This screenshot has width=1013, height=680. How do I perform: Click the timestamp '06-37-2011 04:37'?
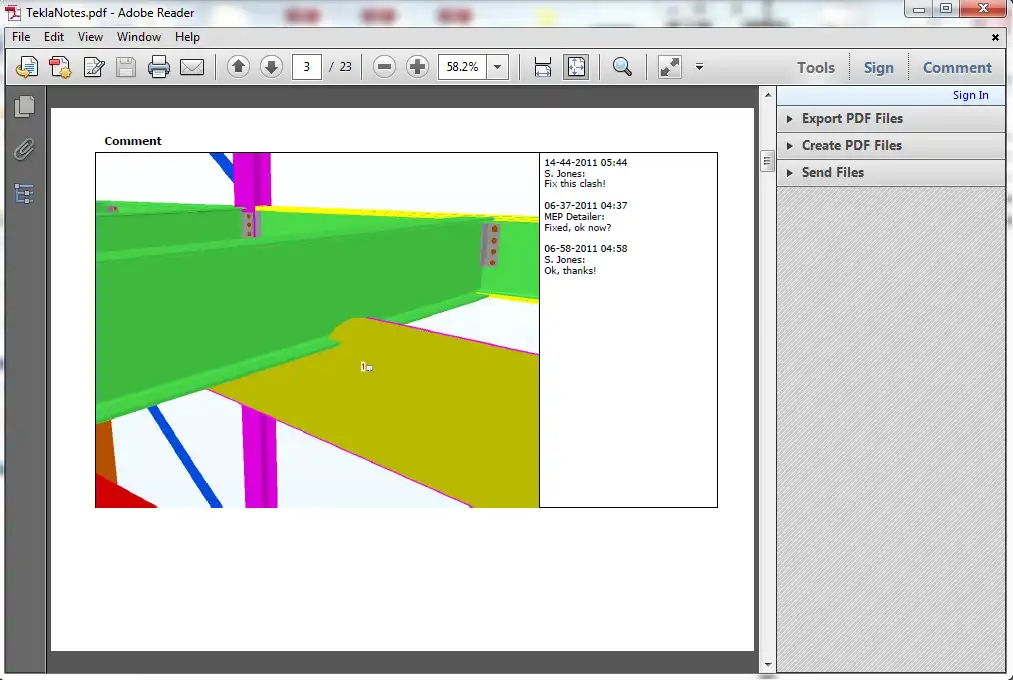point(585,205)
